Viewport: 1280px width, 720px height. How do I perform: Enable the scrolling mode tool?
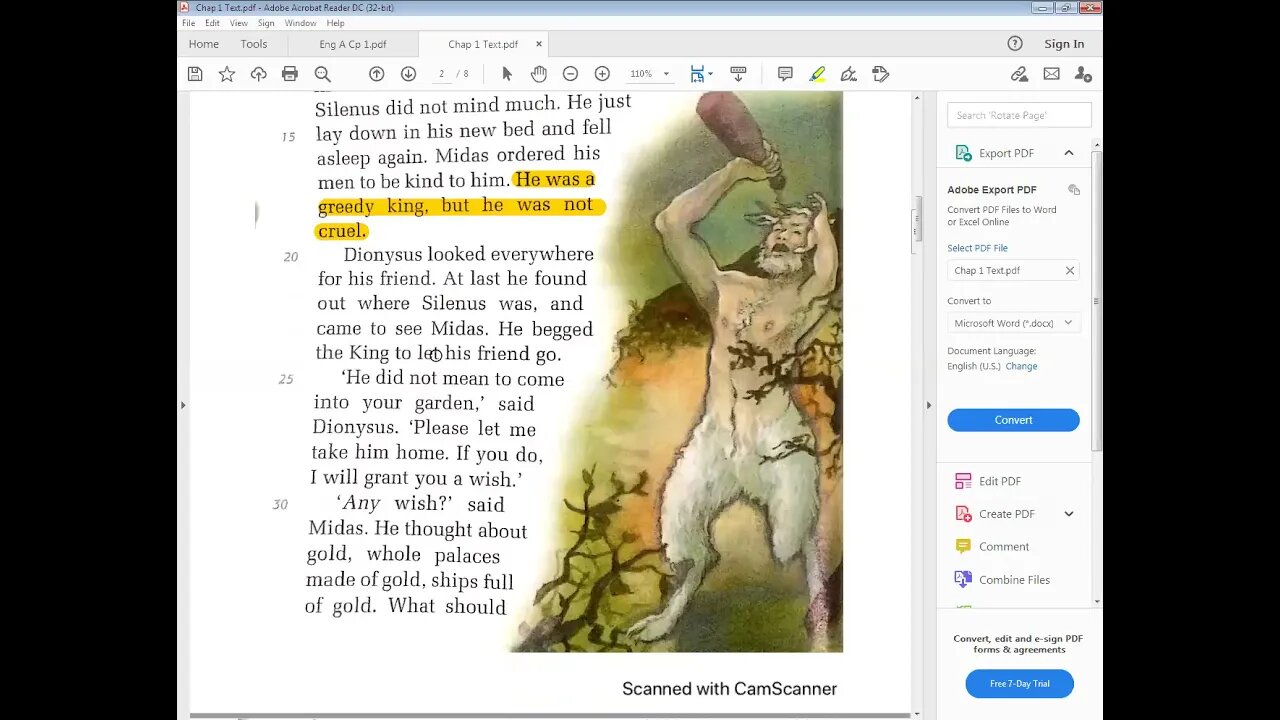[738, 74]
